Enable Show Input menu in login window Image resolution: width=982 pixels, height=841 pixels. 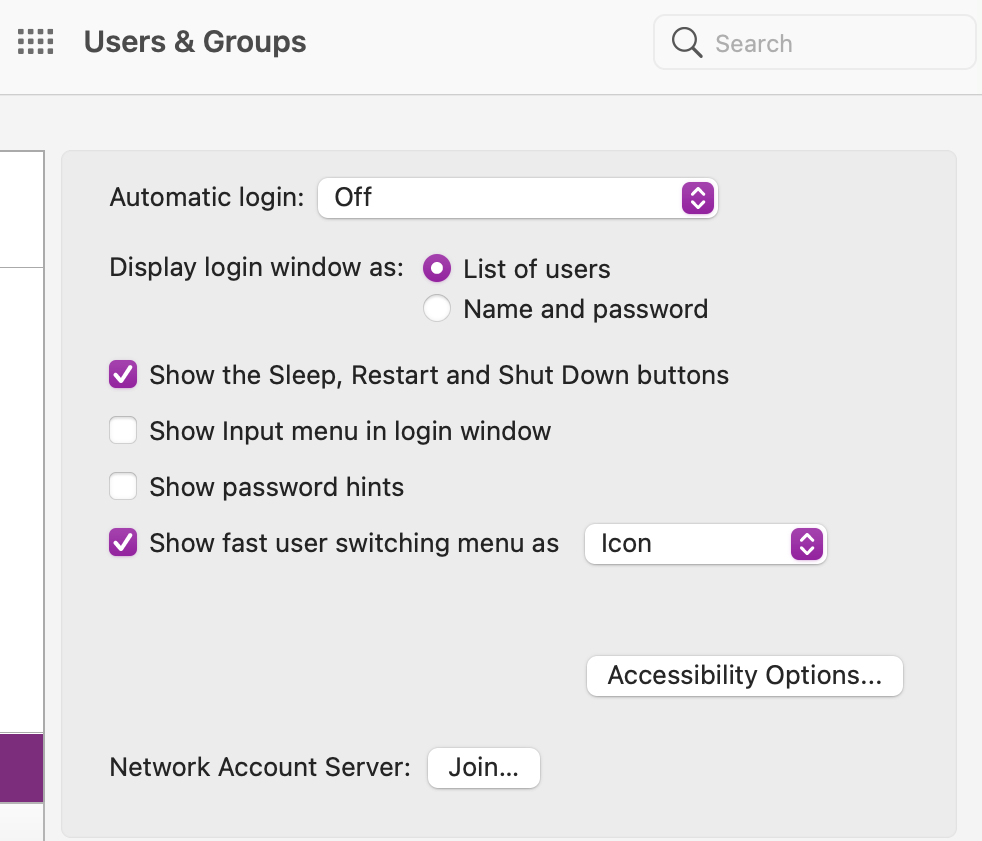point(123,431)
